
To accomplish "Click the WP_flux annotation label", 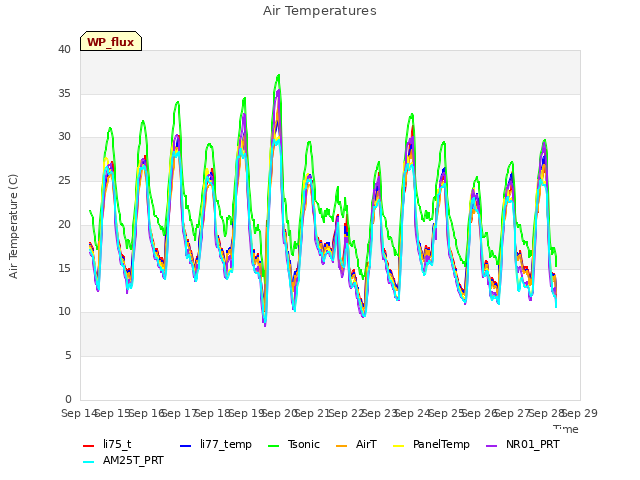I will pos(111,42).
